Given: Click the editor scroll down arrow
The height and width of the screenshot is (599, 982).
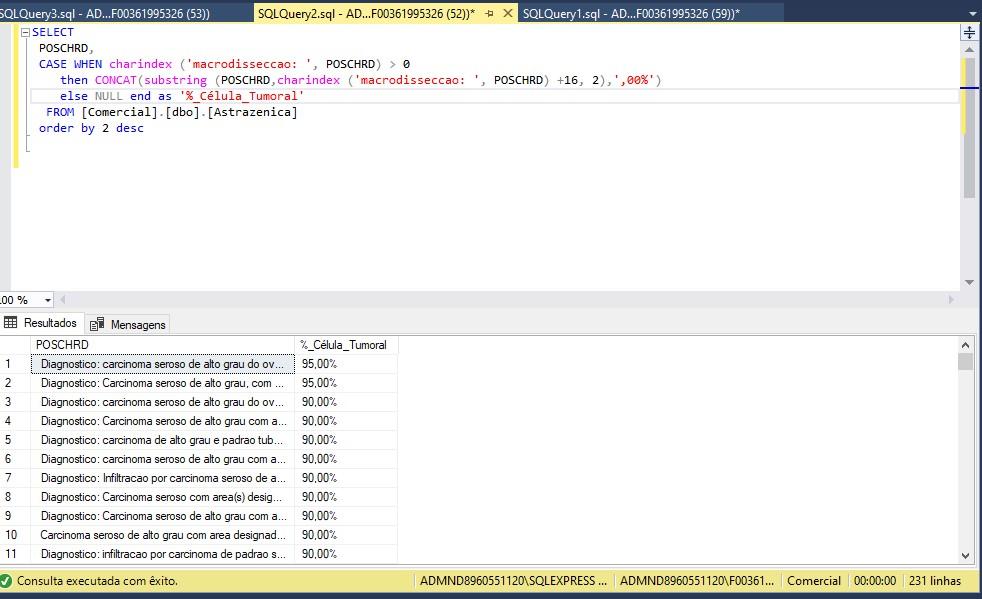Looking at the screenshot, I should pos(969,283).
